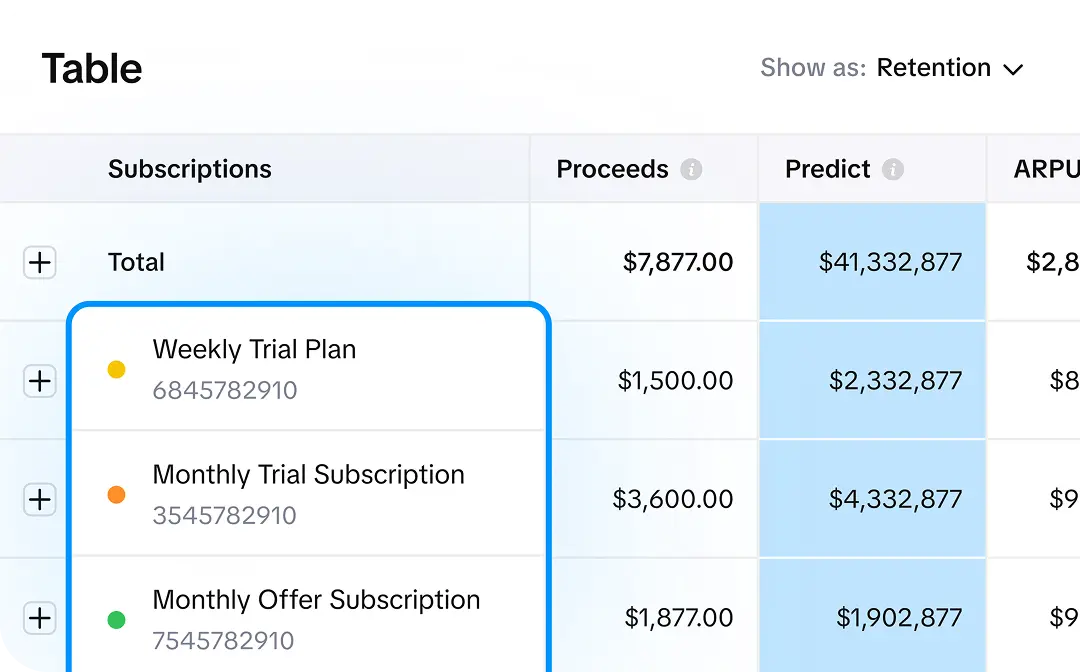
Task: Click the plus icon beside Monthly Offer Subscription
Action: tap(40, 618)
